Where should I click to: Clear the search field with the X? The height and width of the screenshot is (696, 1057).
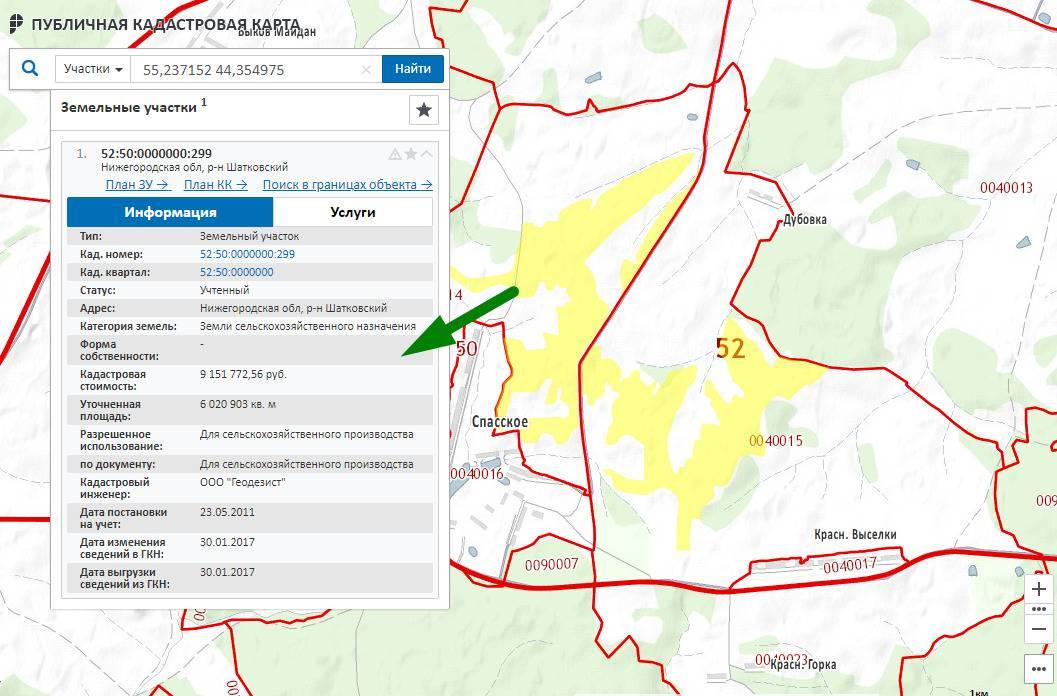click(366, 69)
